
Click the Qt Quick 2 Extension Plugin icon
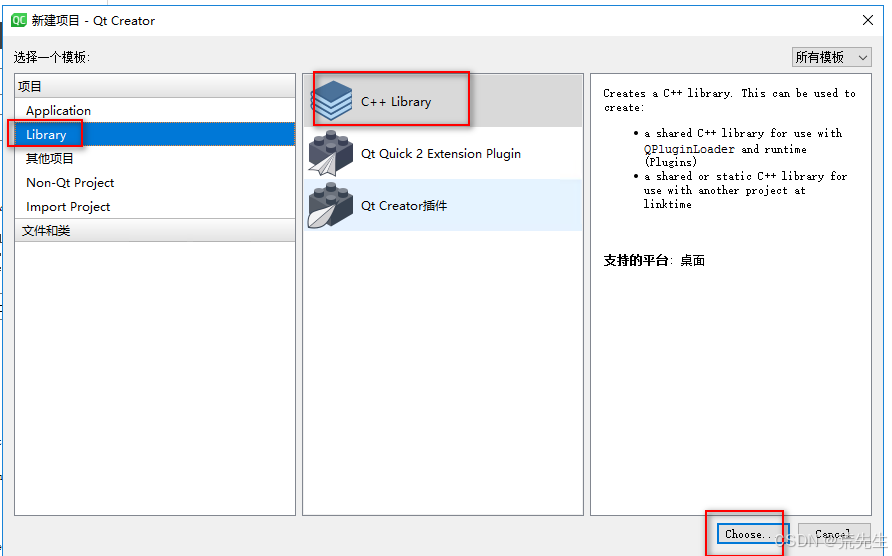(x=331, y=153)
